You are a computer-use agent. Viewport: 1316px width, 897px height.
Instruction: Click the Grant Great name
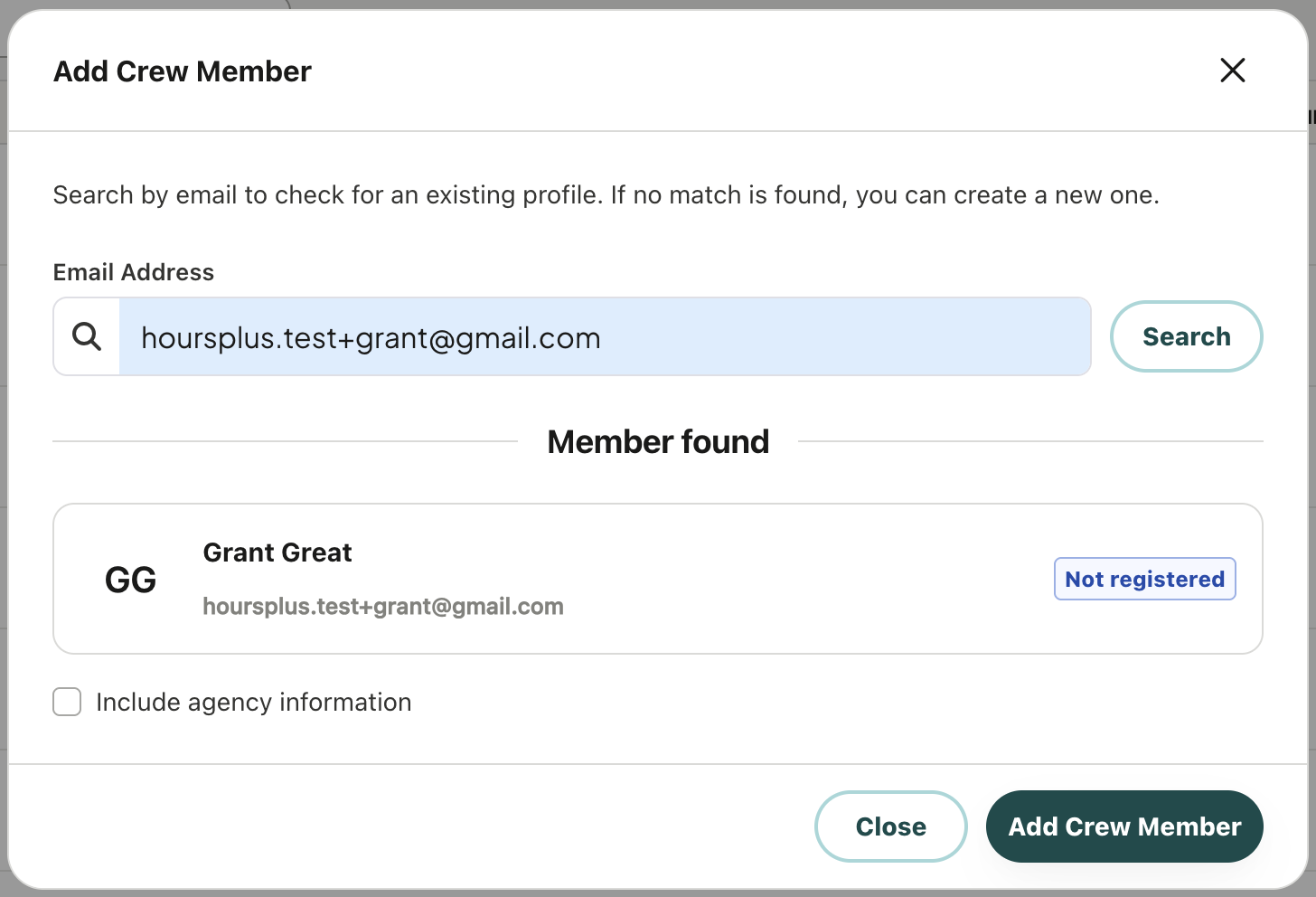point(277,552)
